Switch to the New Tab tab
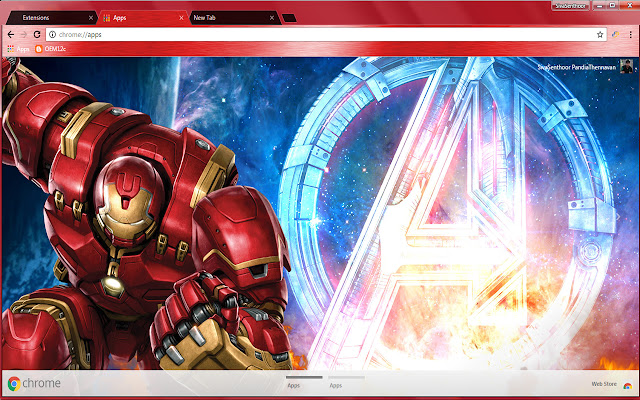 click(235, 18)
